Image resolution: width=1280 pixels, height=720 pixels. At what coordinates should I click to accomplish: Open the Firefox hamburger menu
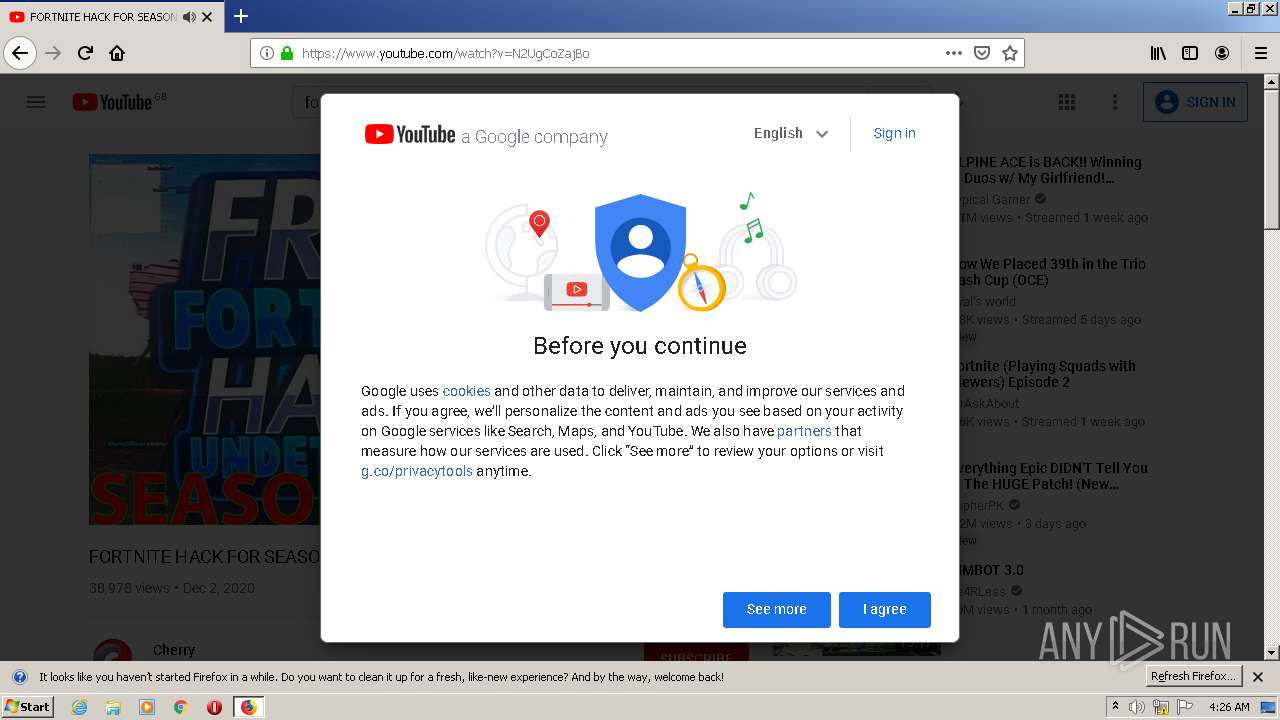click(1260, 53)
